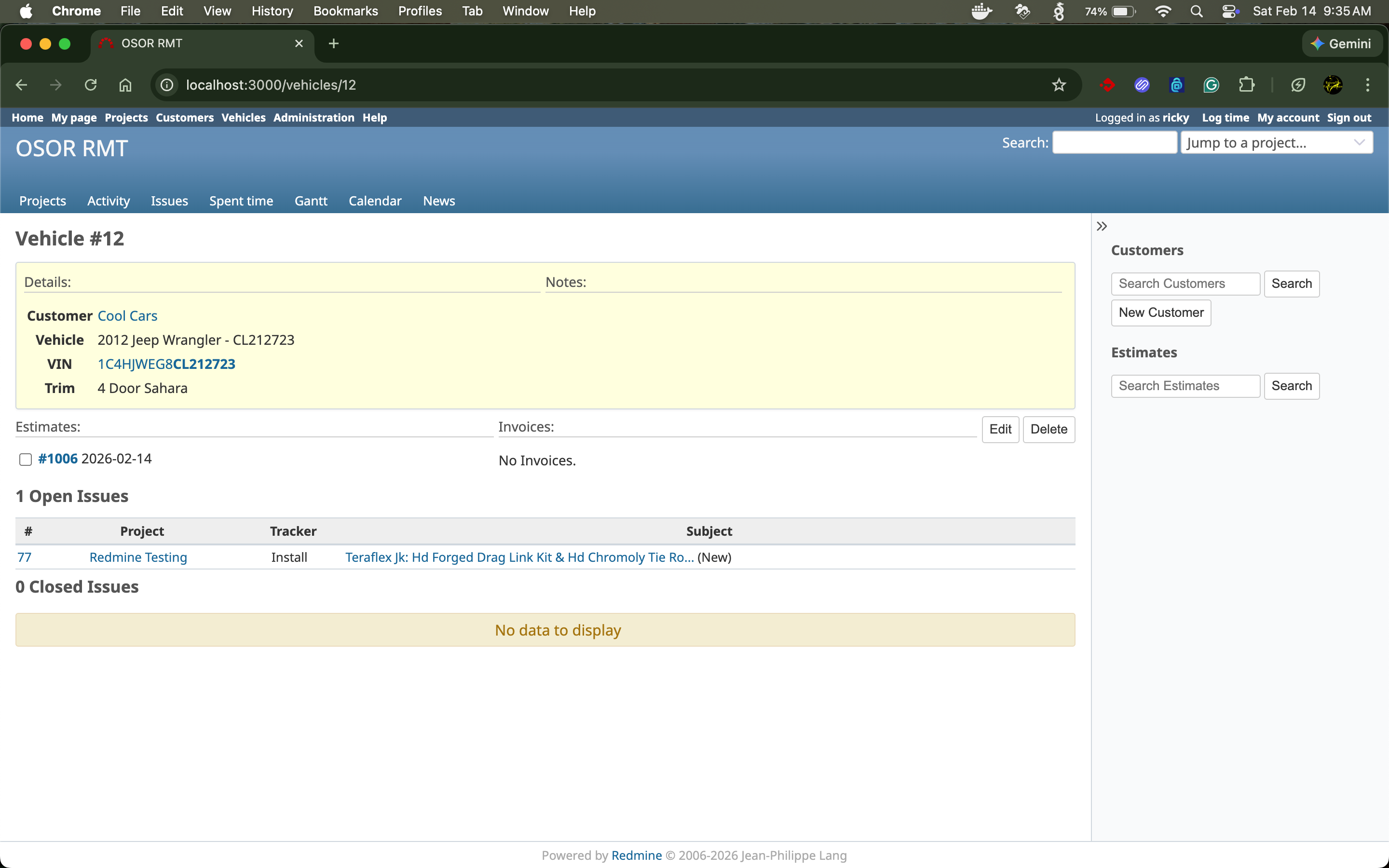Open macOS Spotlight search icon
Viewport: 1389px width, 868px height.
pos(1196,11)
